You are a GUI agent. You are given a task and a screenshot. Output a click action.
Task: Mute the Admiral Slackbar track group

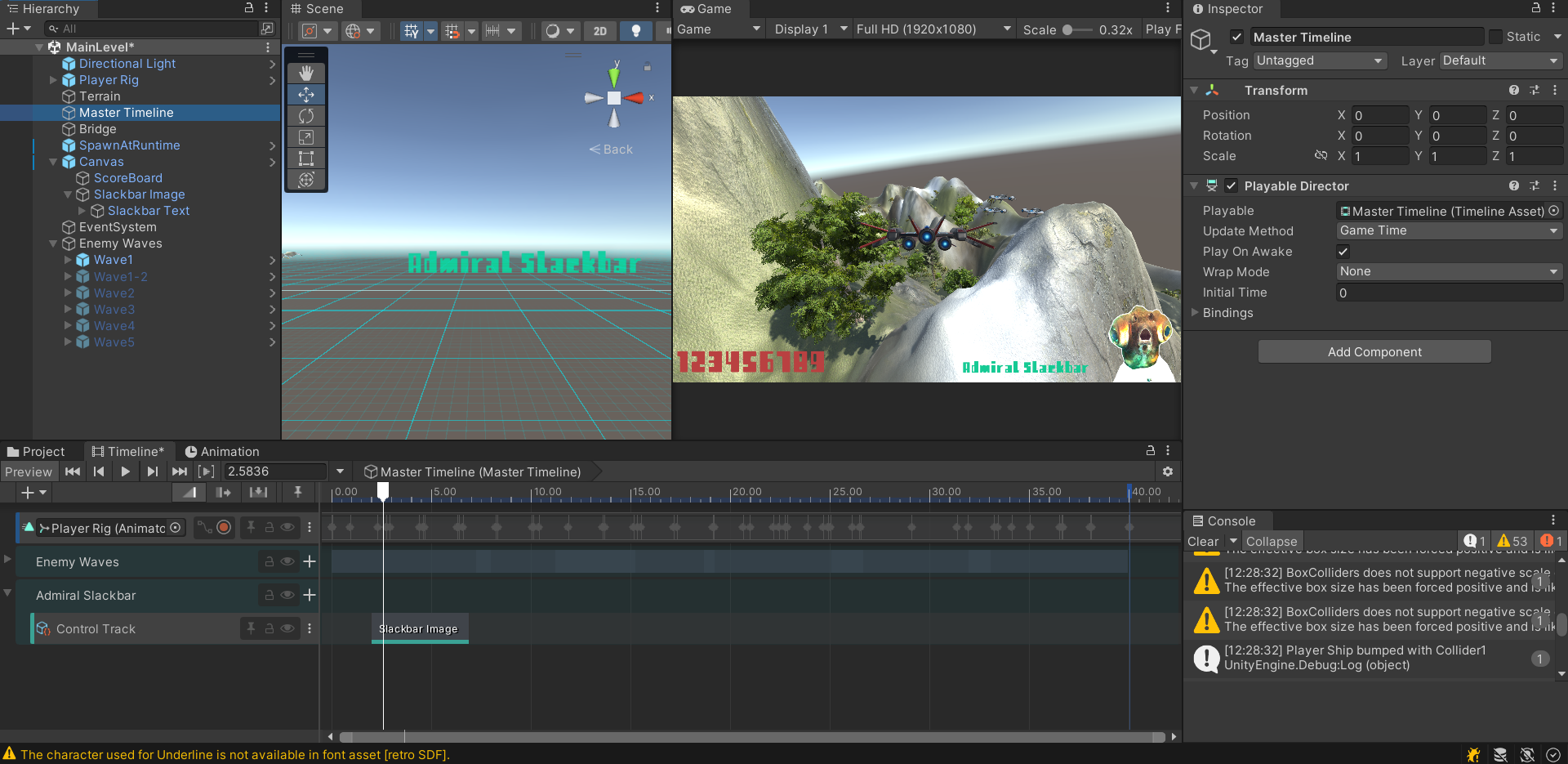pyautogui.click(x=287, y=596)
